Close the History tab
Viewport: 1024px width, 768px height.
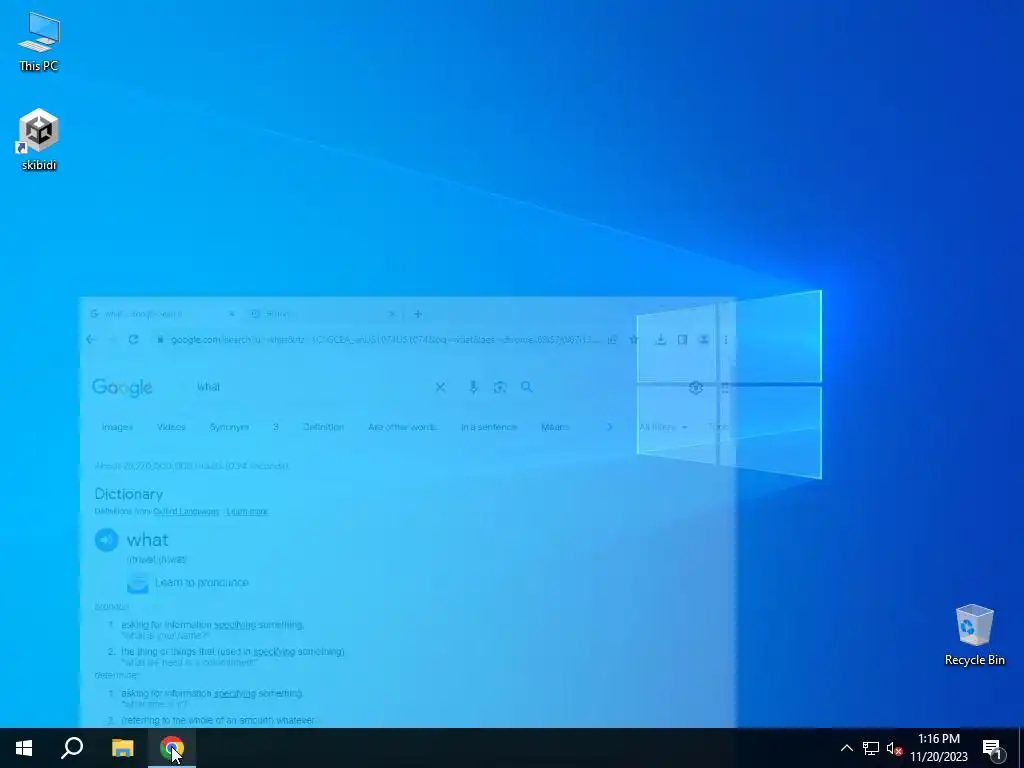click(392, 314)
